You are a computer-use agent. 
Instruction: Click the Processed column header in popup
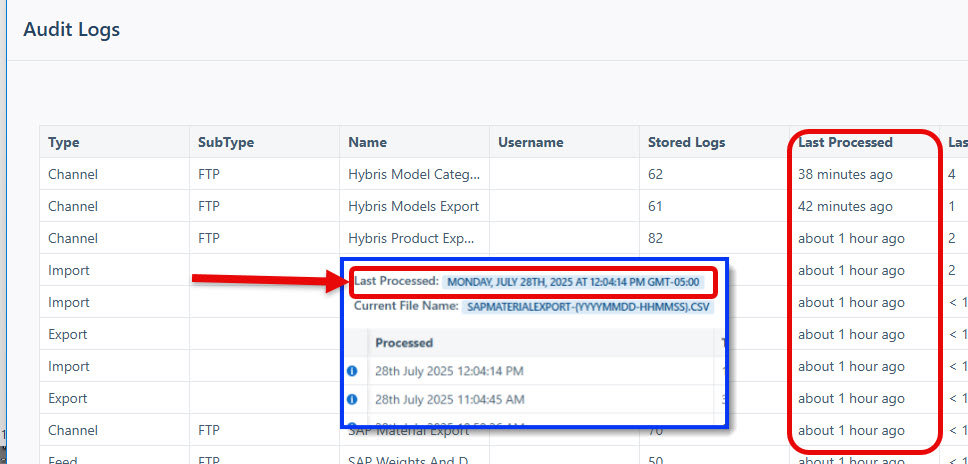404,342
